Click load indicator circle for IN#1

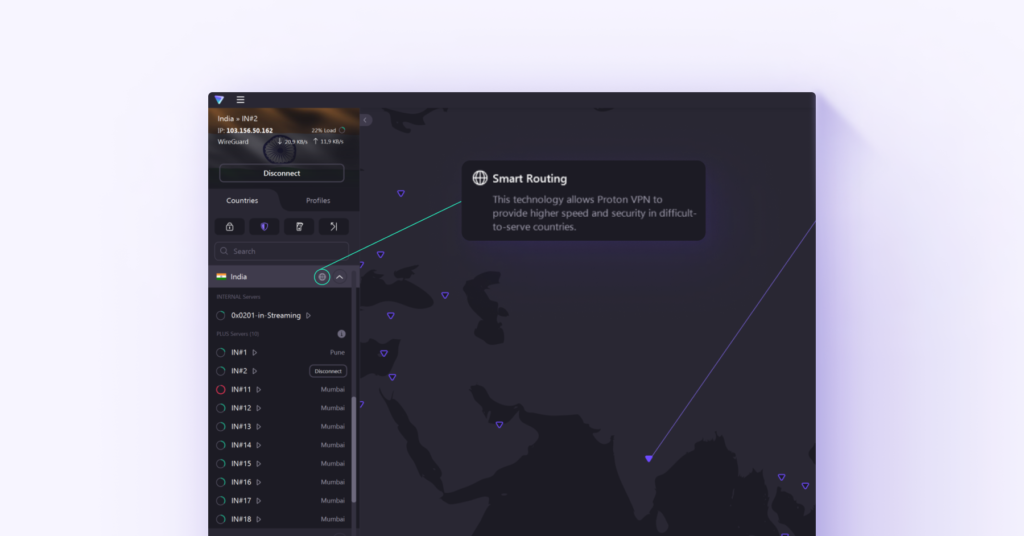coord(221,353)
